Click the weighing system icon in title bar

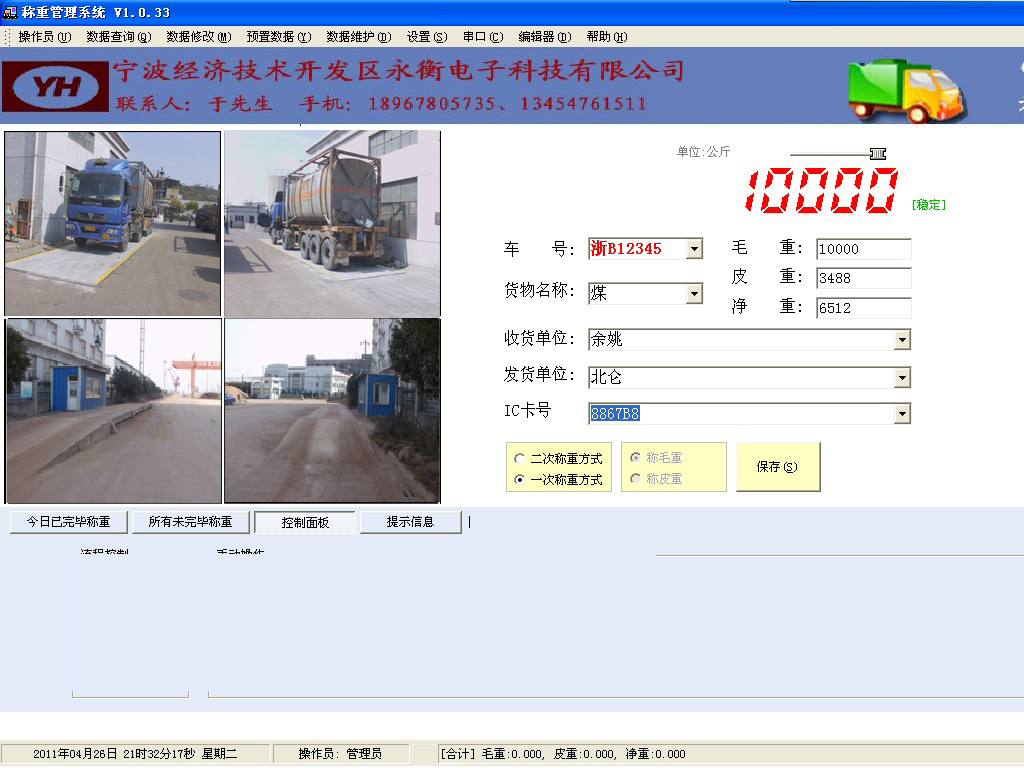click(x=8, y=10)
